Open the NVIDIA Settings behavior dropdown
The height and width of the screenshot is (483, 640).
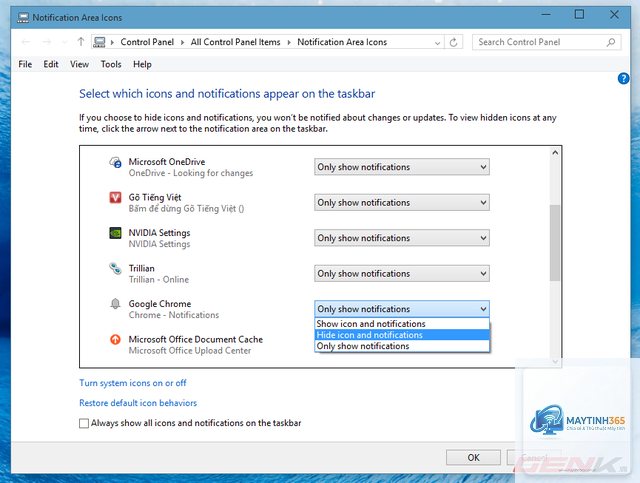point(402,238)
